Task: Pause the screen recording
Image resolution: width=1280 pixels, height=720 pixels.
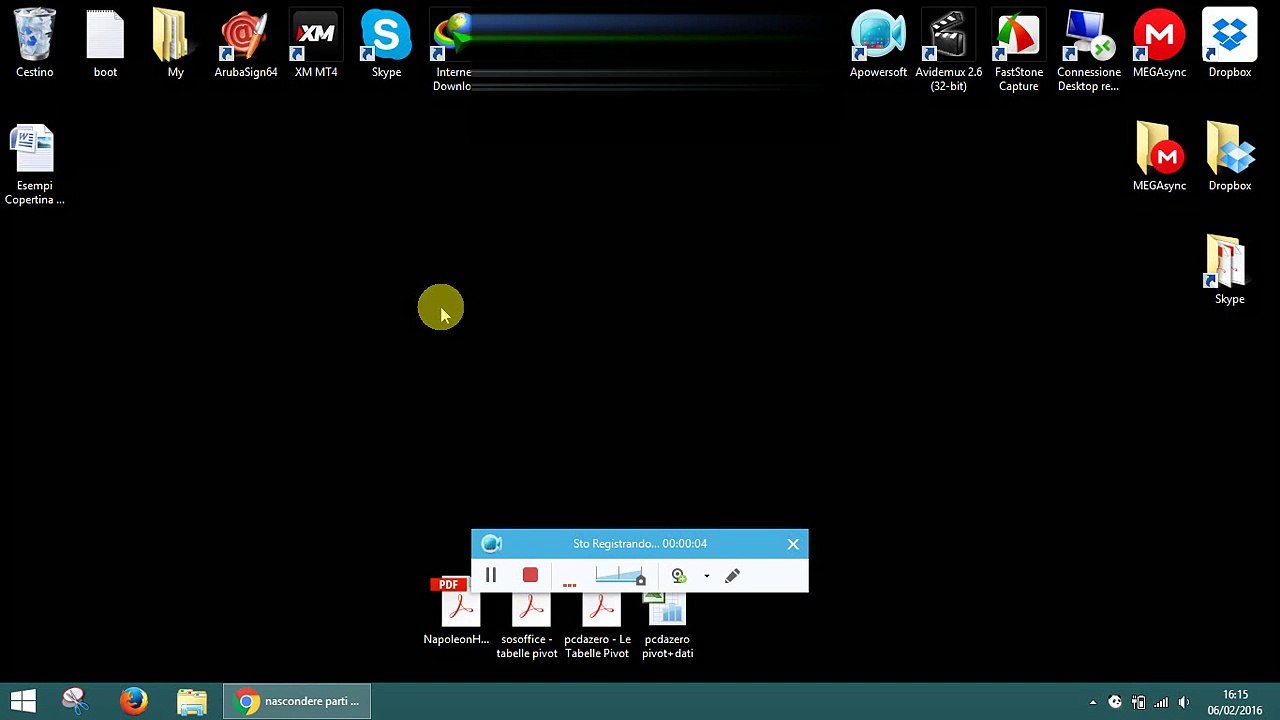Action: coord(491,575)
